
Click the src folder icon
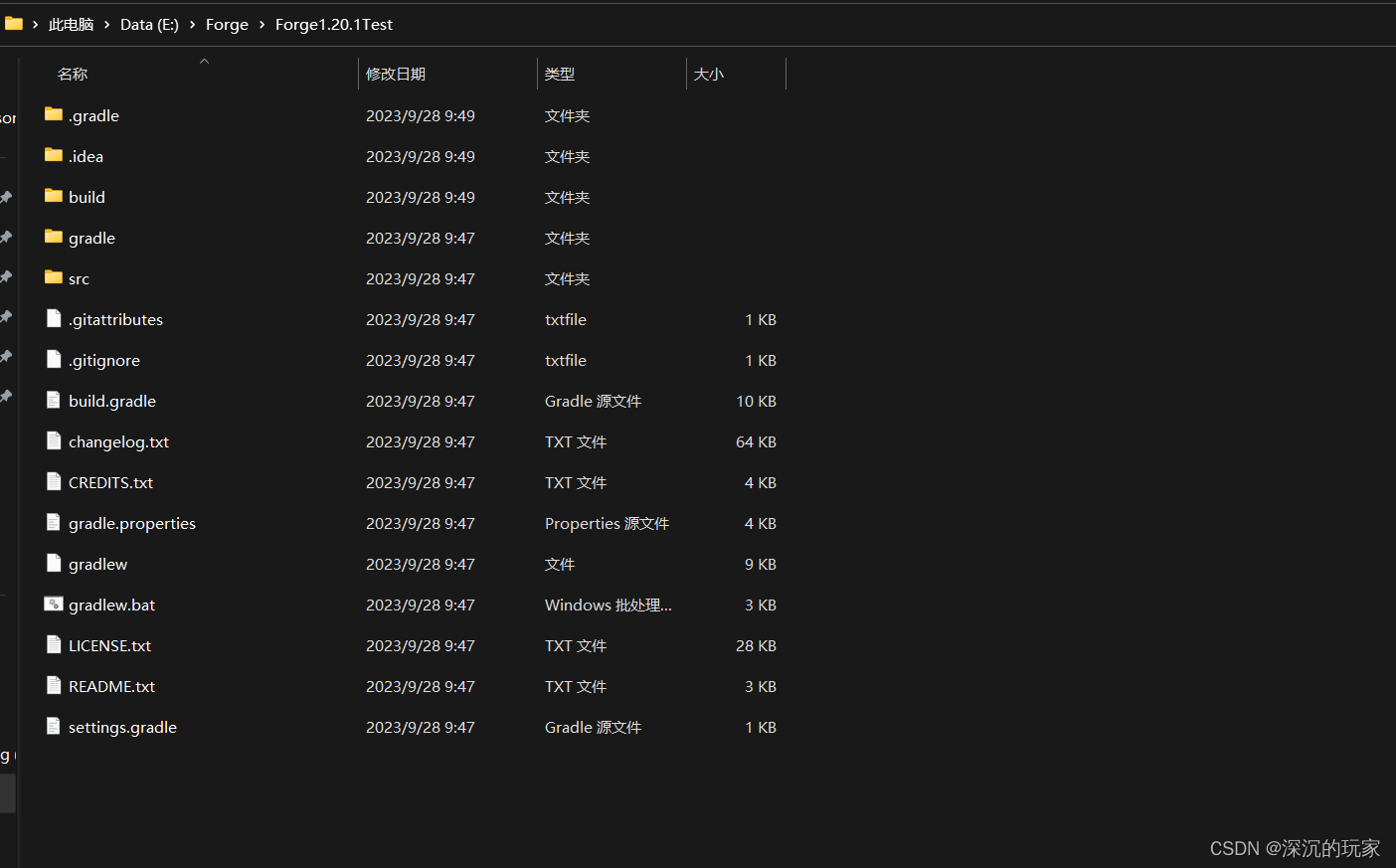pyautogui.click(x=54, y=277)
